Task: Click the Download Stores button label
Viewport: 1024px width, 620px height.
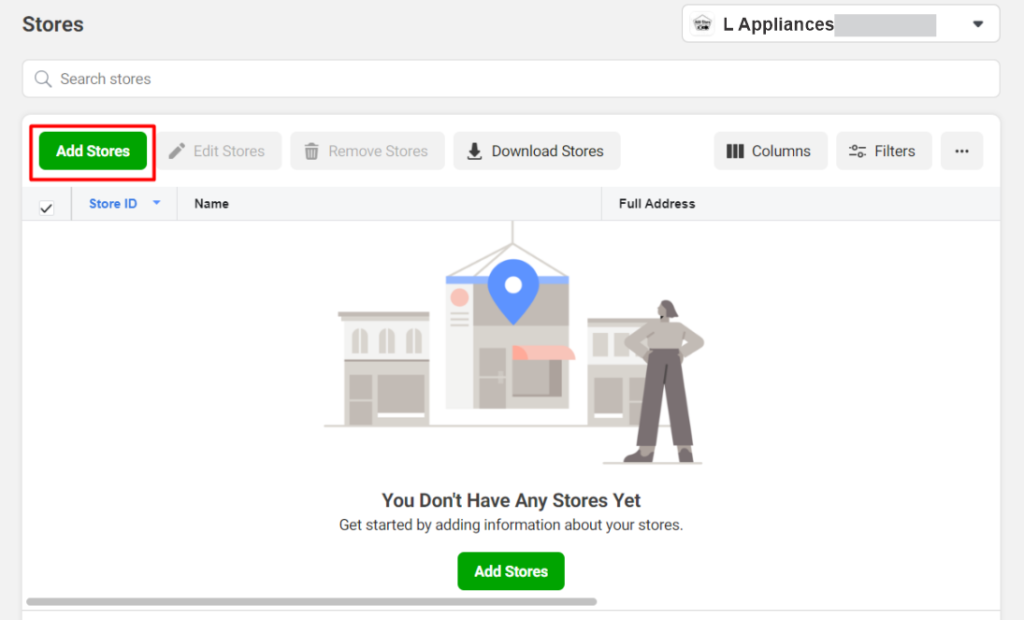Action: 547,152
